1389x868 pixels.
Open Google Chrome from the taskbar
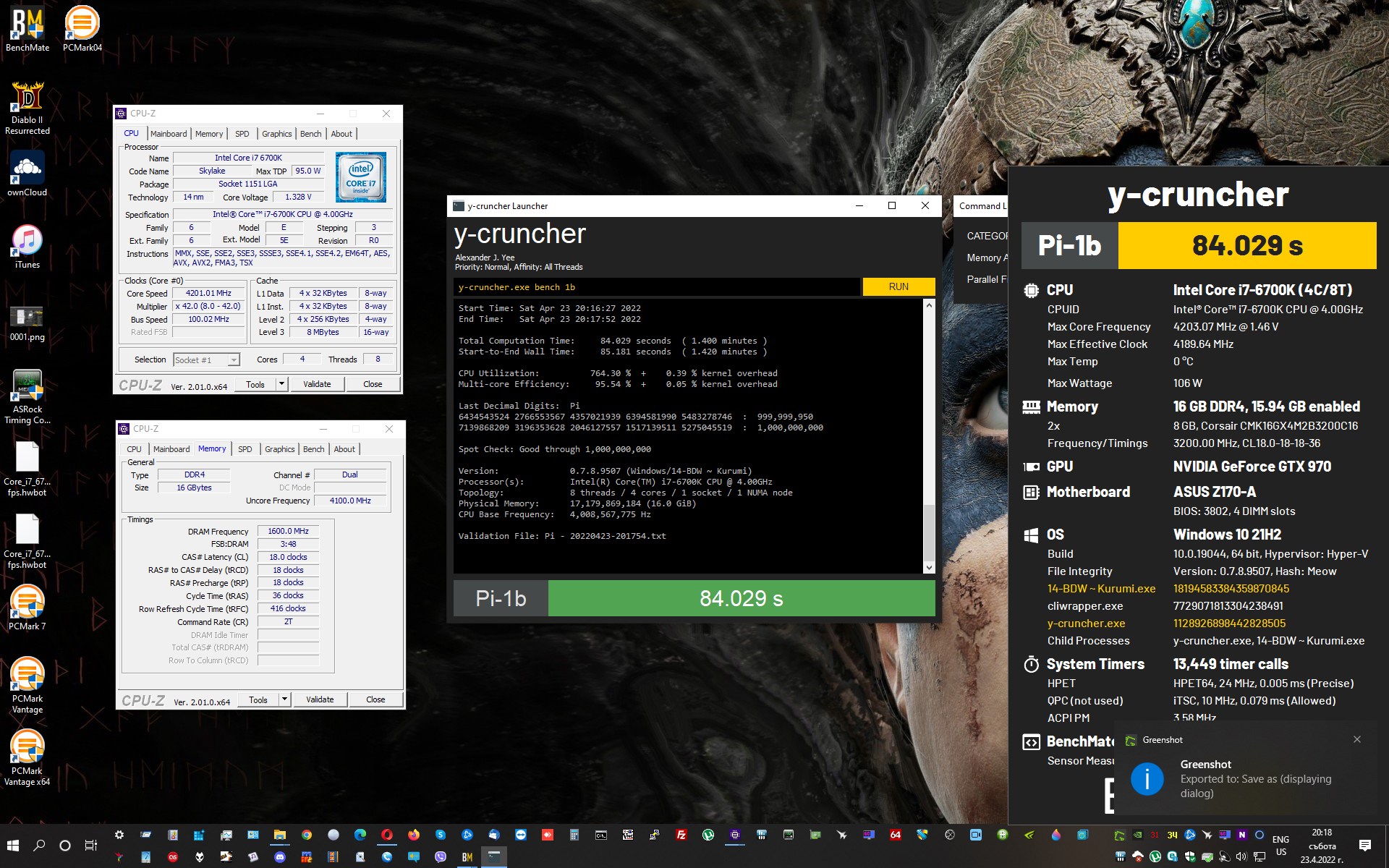(307, 835)
